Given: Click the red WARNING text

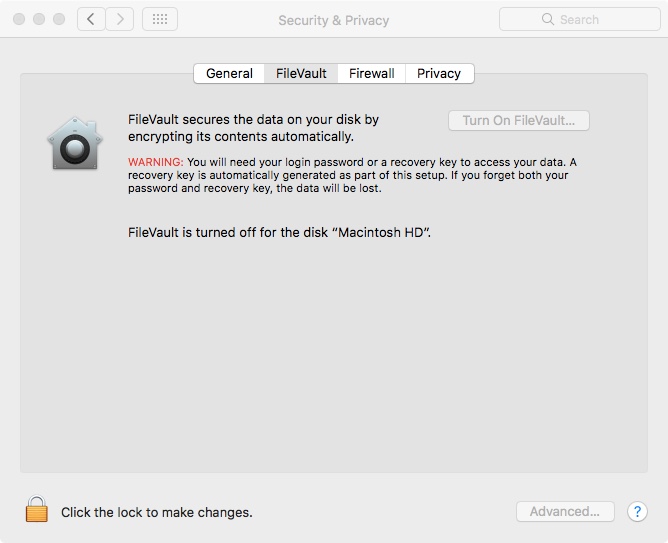Looking at the screenshot, I should (155, 162).
